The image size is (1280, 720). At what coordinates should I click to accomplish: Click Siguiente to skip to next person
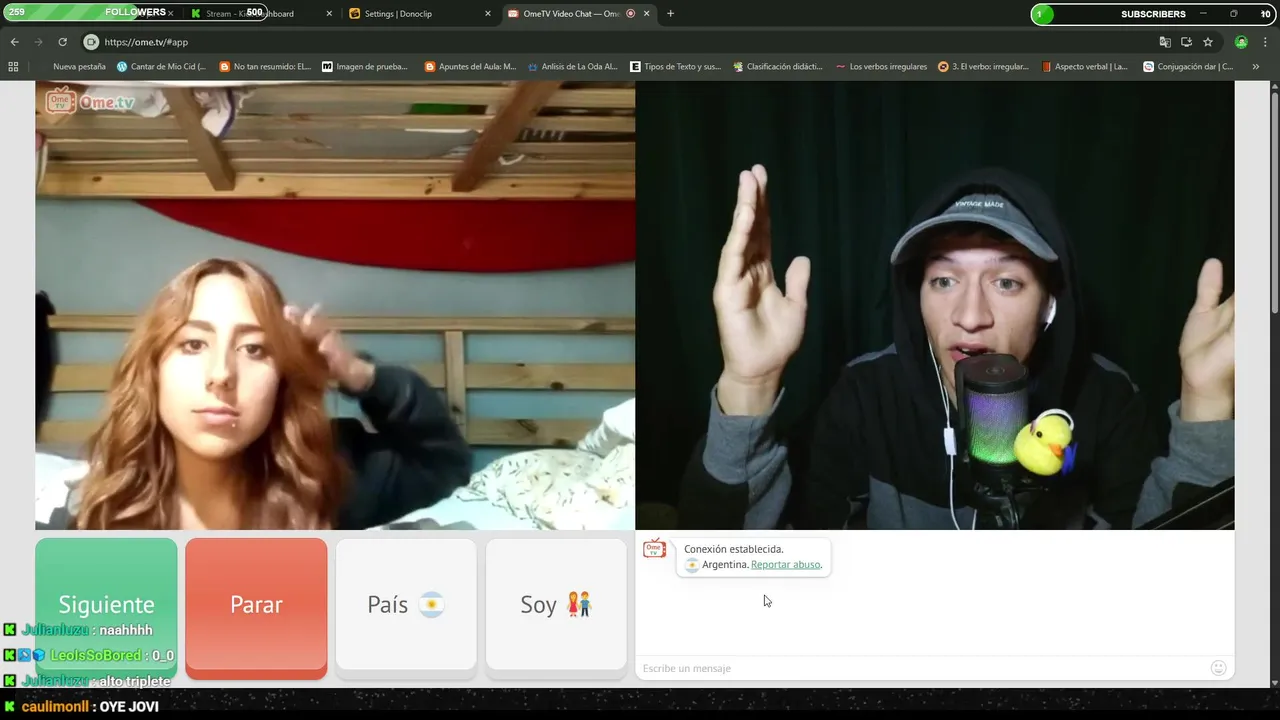(x=106, y=605)
